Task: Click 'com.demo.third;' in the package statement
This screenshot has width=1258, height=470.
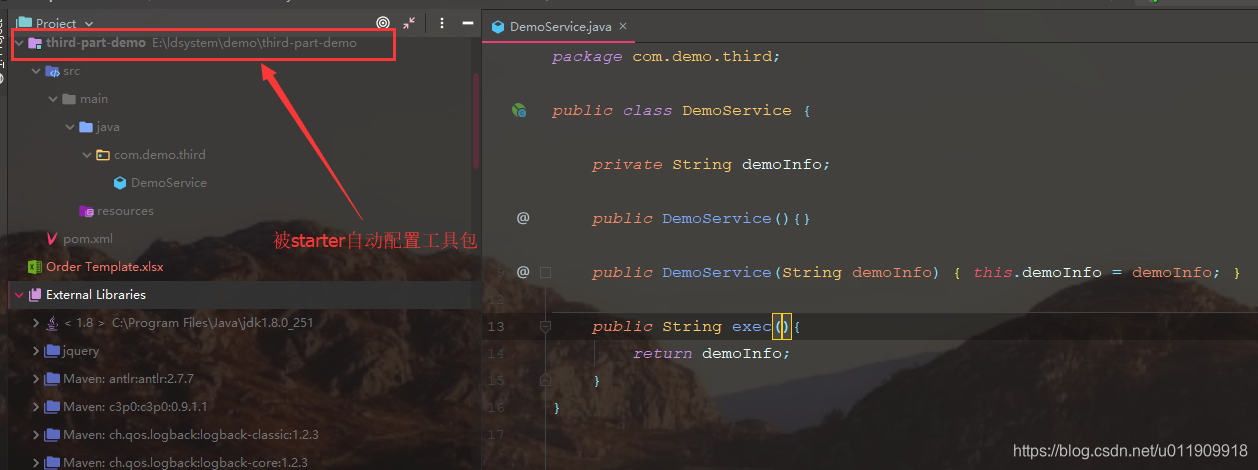Action: point(706,57)
